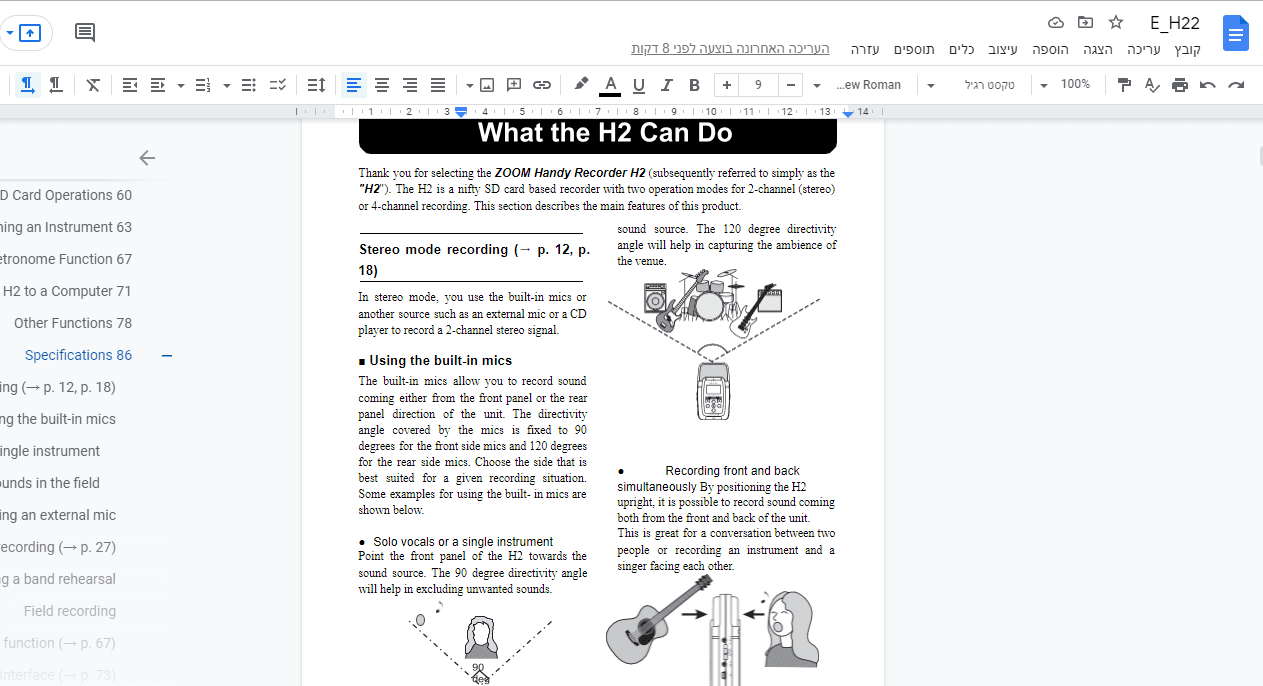Jump to Other Functions 78 in outline
Image resolution: width=1263 pixels, height=686 pixels.
tap(73, 323)
